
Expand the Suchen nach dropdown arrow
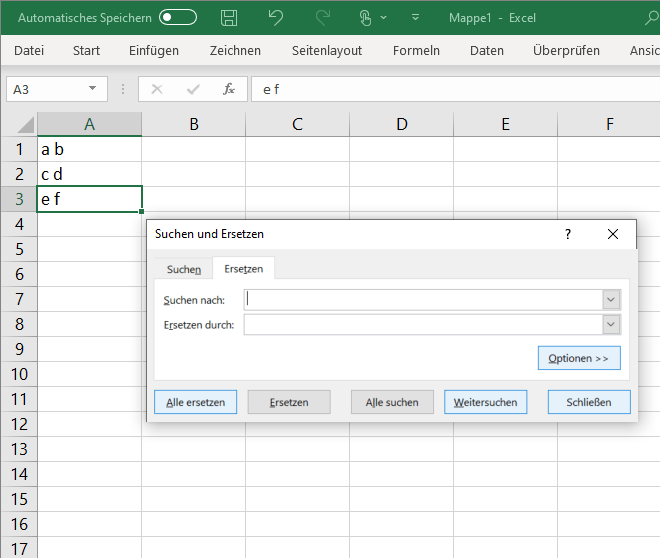(x=611, y=300)
